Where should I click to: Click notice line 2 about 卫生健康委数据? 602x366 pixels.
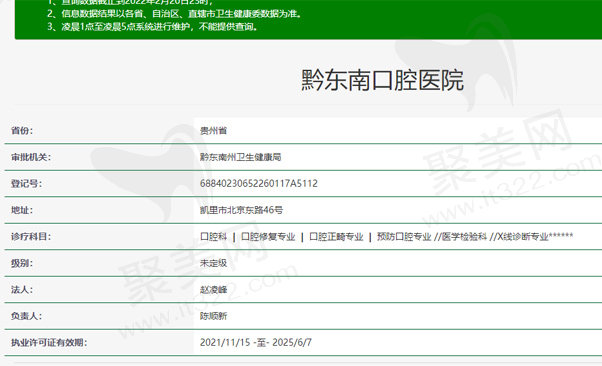pyautogui.click(x=175, y=14)
